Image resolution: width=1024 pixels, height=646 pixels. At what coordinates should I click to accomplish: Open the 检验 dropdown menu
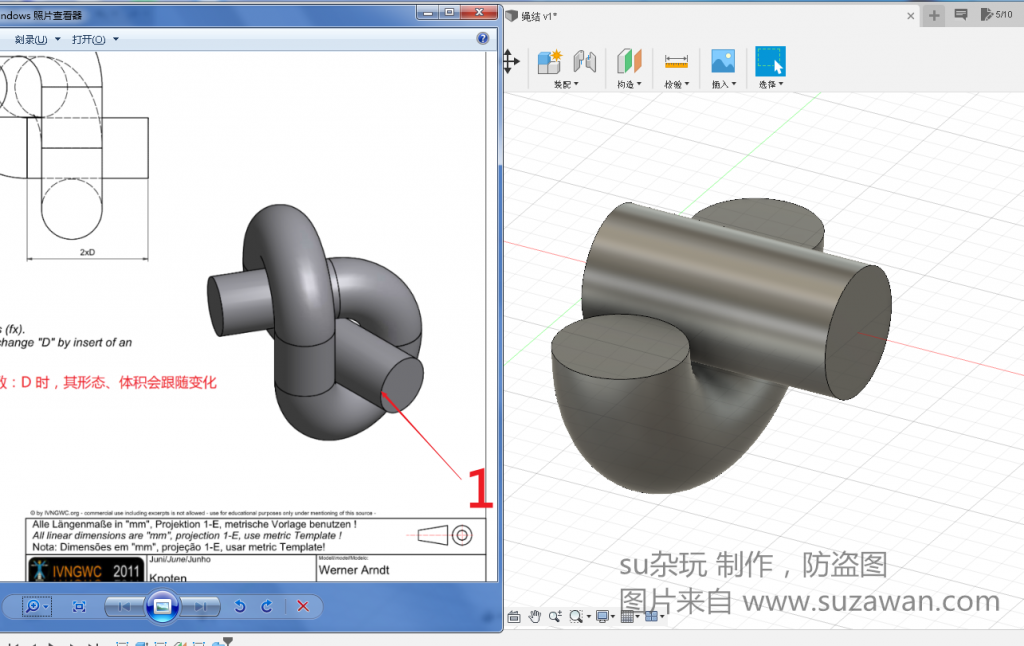click(x=677, y=84)
